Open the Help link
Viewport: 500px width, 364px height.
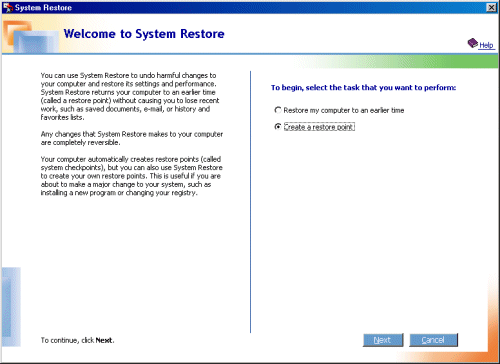(x=486, y=45)
